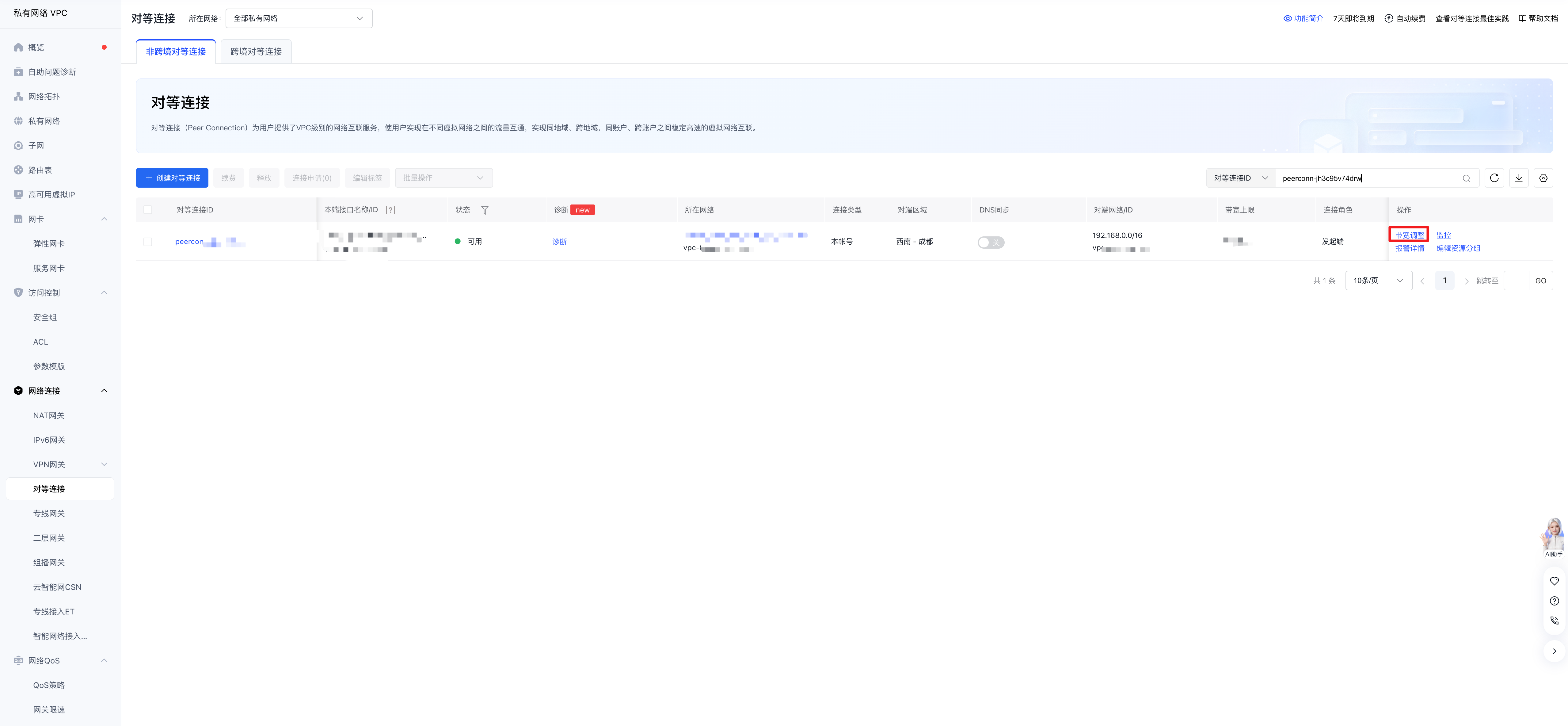Screen dimensions: 1568x726
Task: Click 带宽调整 link
Action: pyautogui.click(x=1410, y=235)
